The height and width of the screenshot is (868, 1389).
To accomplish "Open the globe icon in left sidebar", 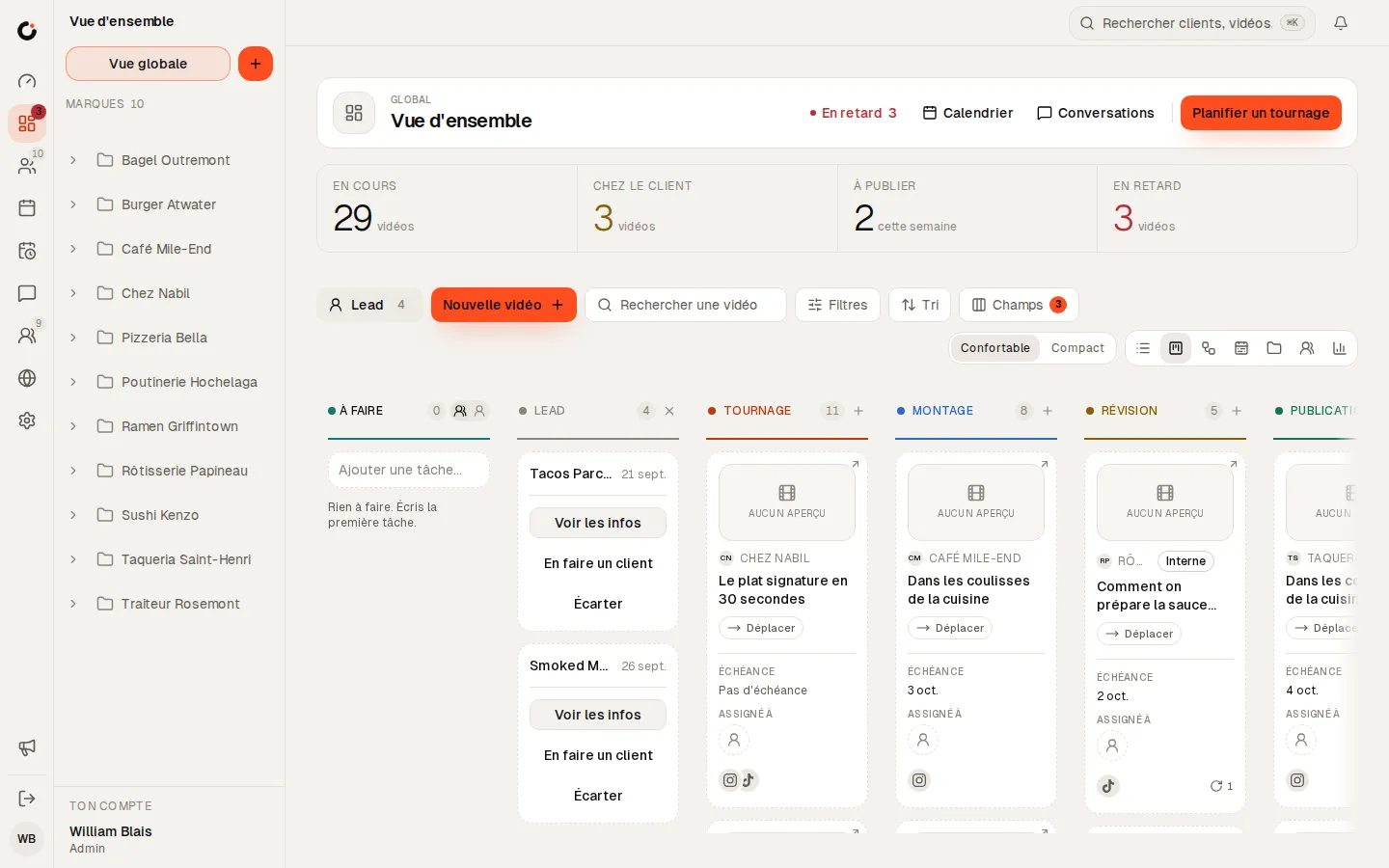I will point(27,378).
